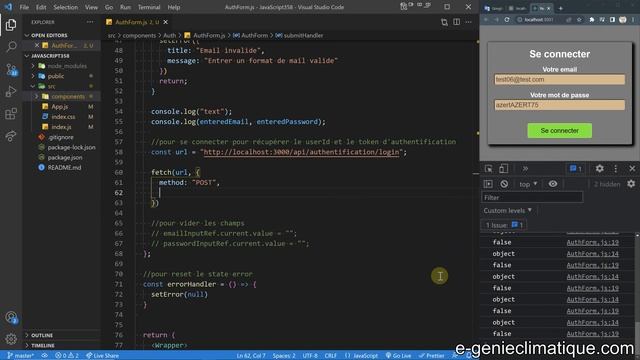This screenshot has width=640, height=360.
Task: Click the green Se connecter button
Action: (560, 131)
